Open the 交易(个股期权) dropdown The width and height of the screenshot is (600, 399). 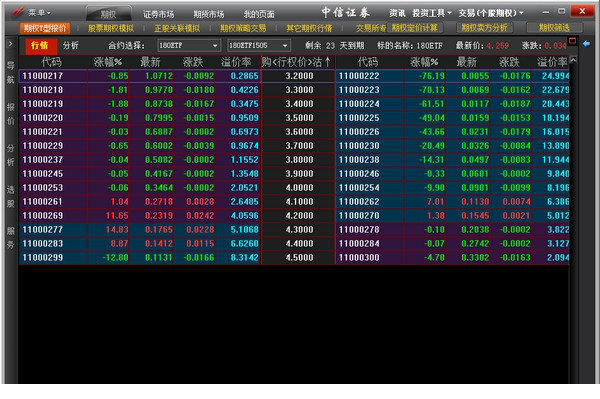491,13
